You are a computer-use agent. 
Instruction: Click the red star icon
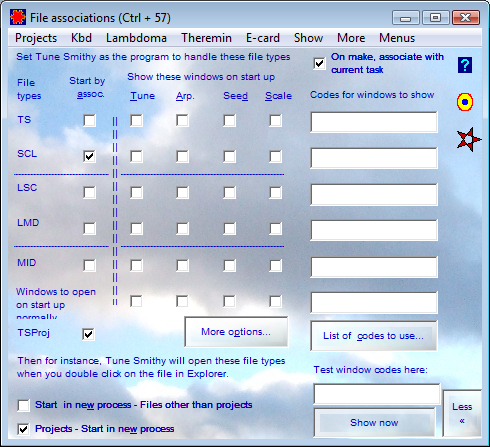click(x=469, y=139)
